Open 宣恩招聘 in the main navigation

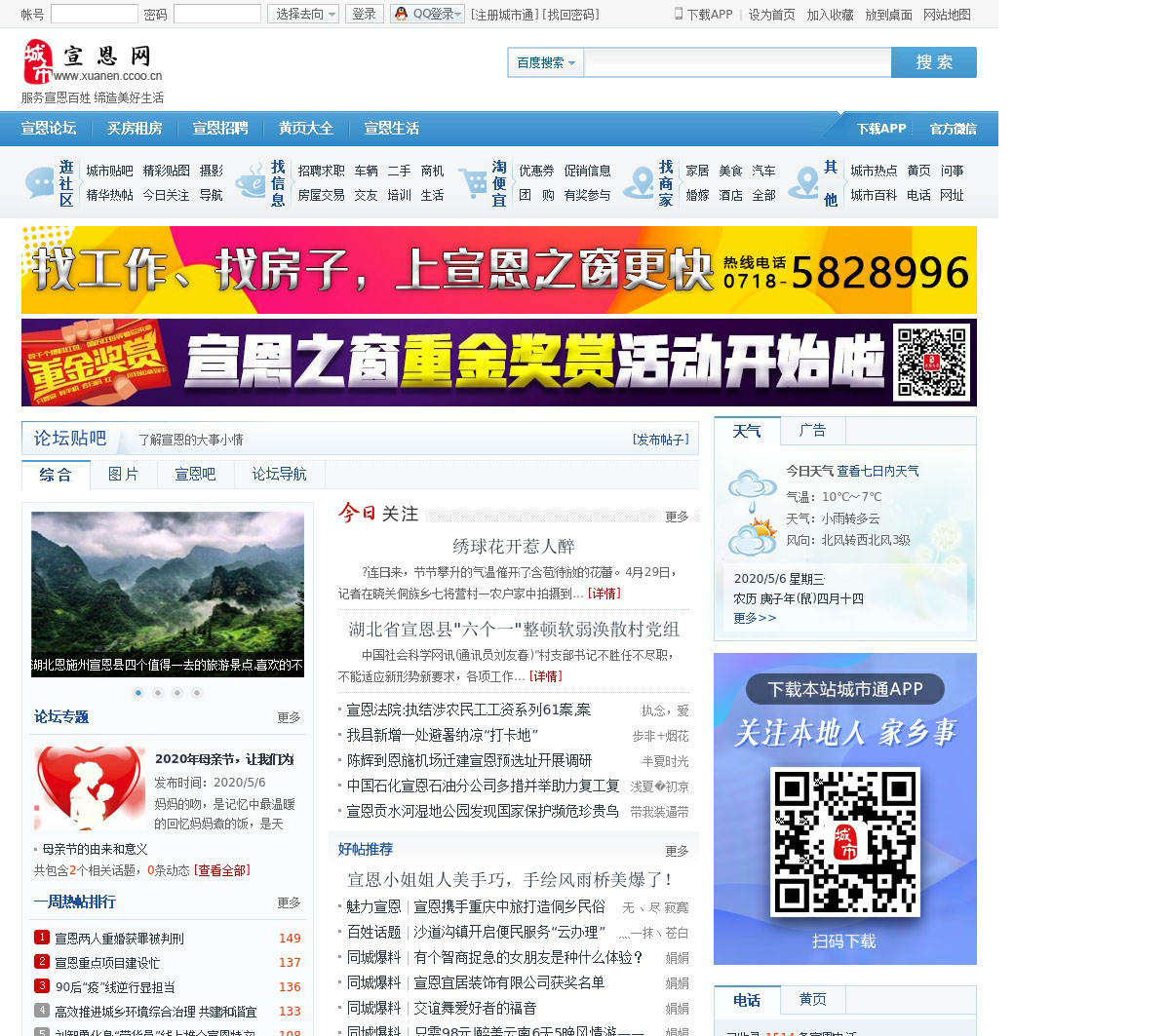coord(220,129)
